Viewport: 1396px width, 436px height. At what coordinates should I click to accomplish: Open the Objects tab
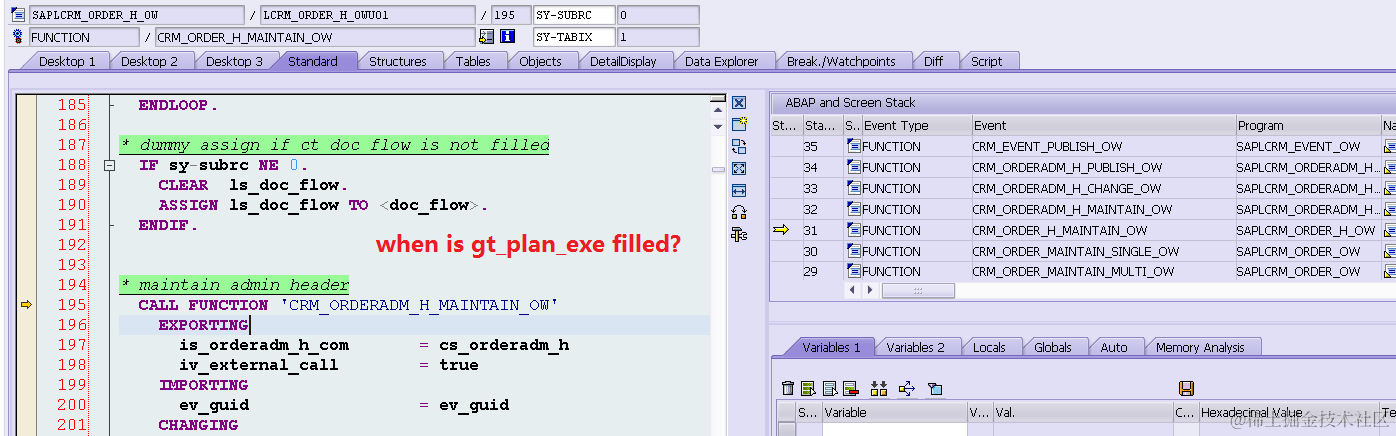[540, 61]
